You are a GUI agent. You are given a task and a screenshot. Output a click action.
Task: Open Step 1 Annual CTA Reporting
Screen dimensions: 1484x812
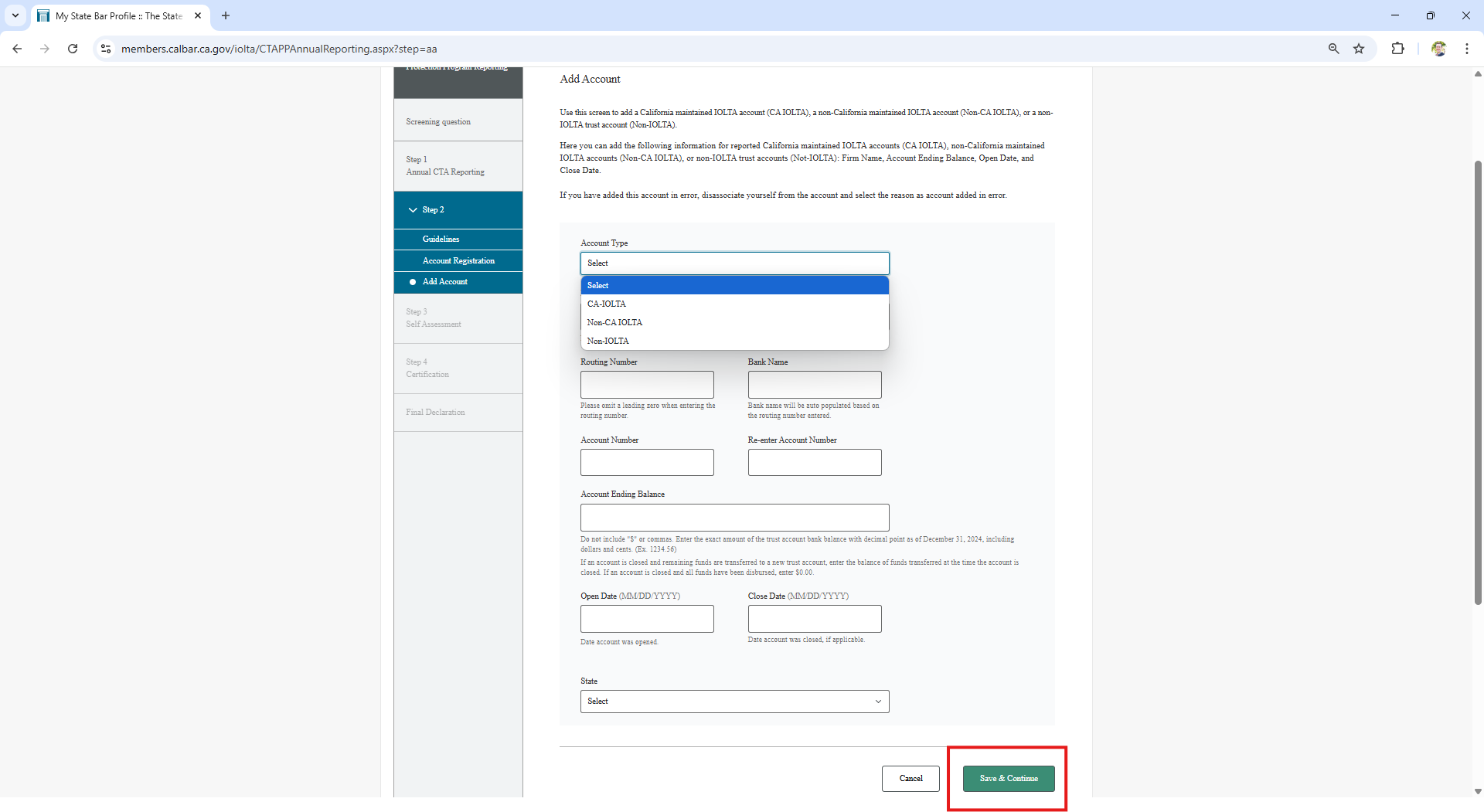(x=458, y=166)
